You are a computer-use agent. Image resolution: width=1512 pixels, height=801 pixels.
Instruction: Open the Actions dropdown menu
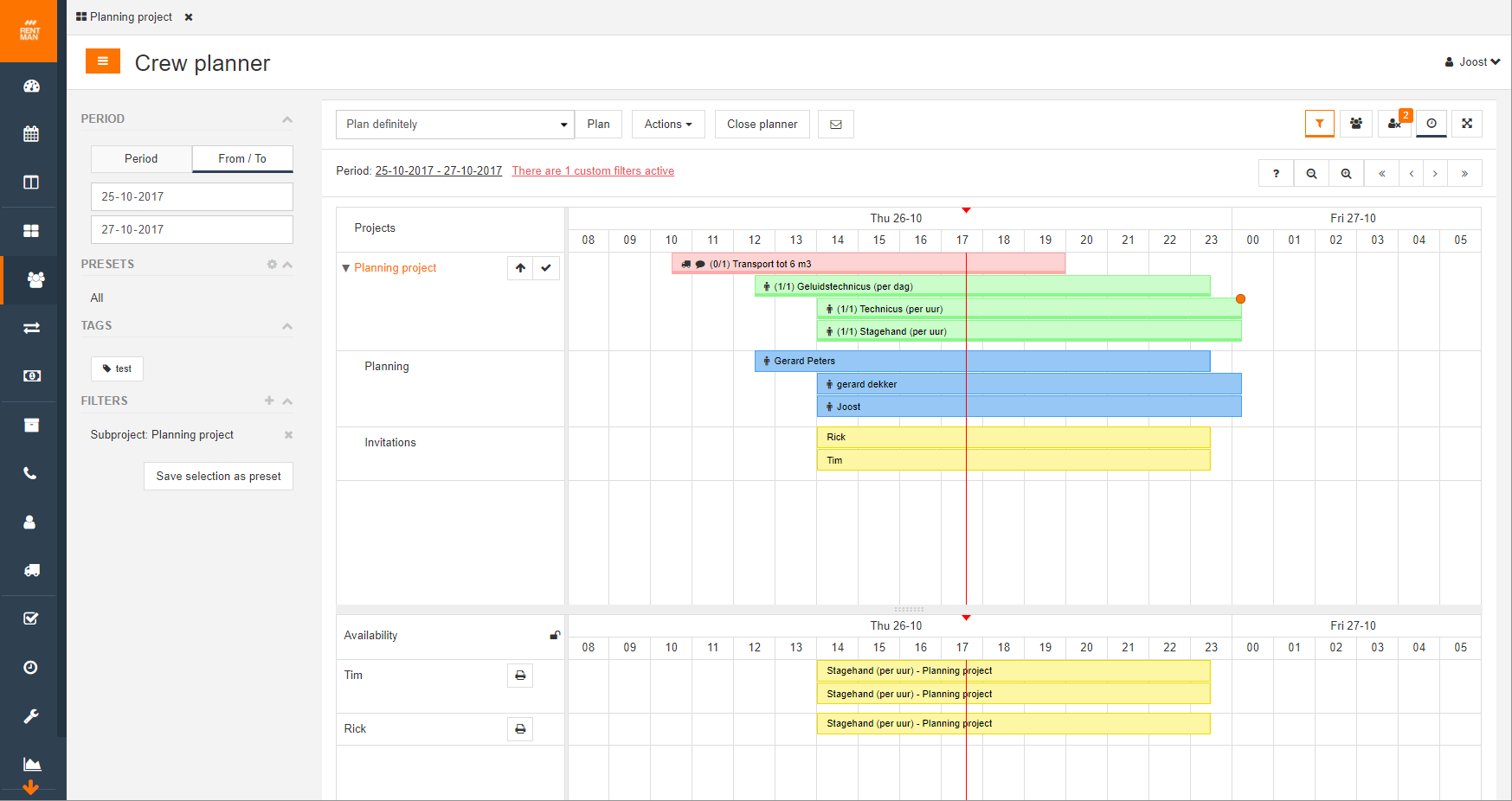pos(668,125)
